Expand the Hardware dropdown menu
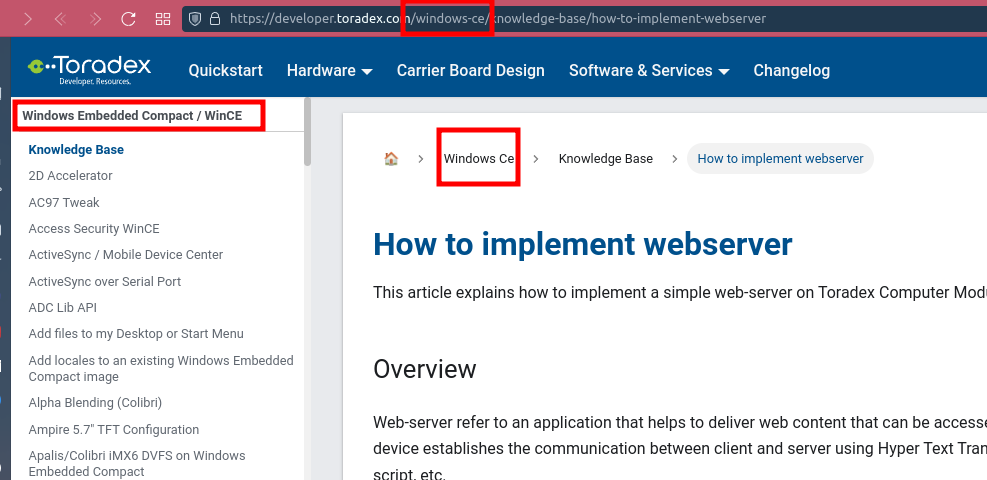987x480 pixels. pos(329,70)
